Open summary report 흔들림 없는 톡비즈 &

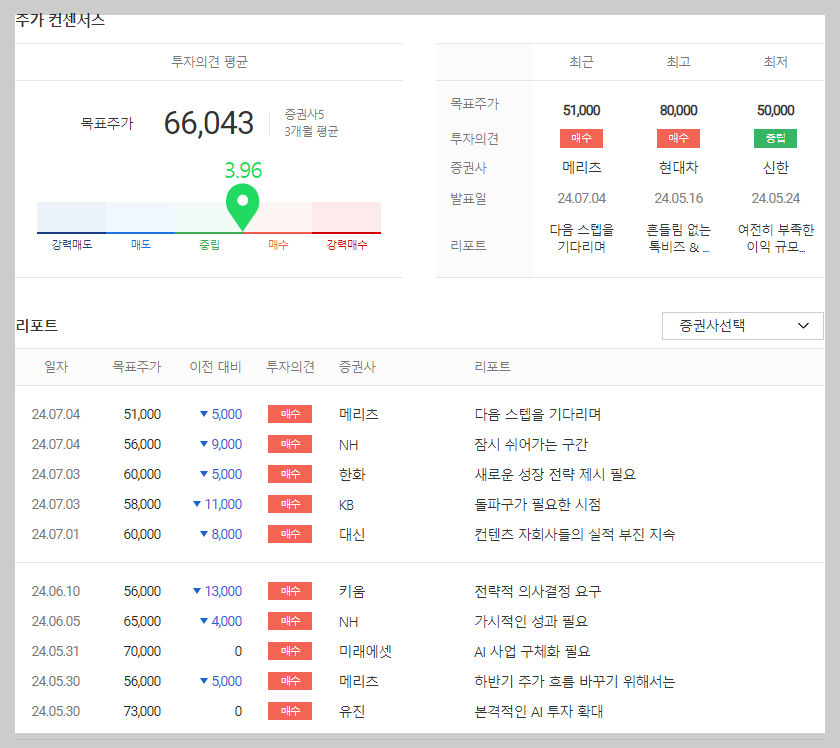pyautogui.click(x=678, y=238)
